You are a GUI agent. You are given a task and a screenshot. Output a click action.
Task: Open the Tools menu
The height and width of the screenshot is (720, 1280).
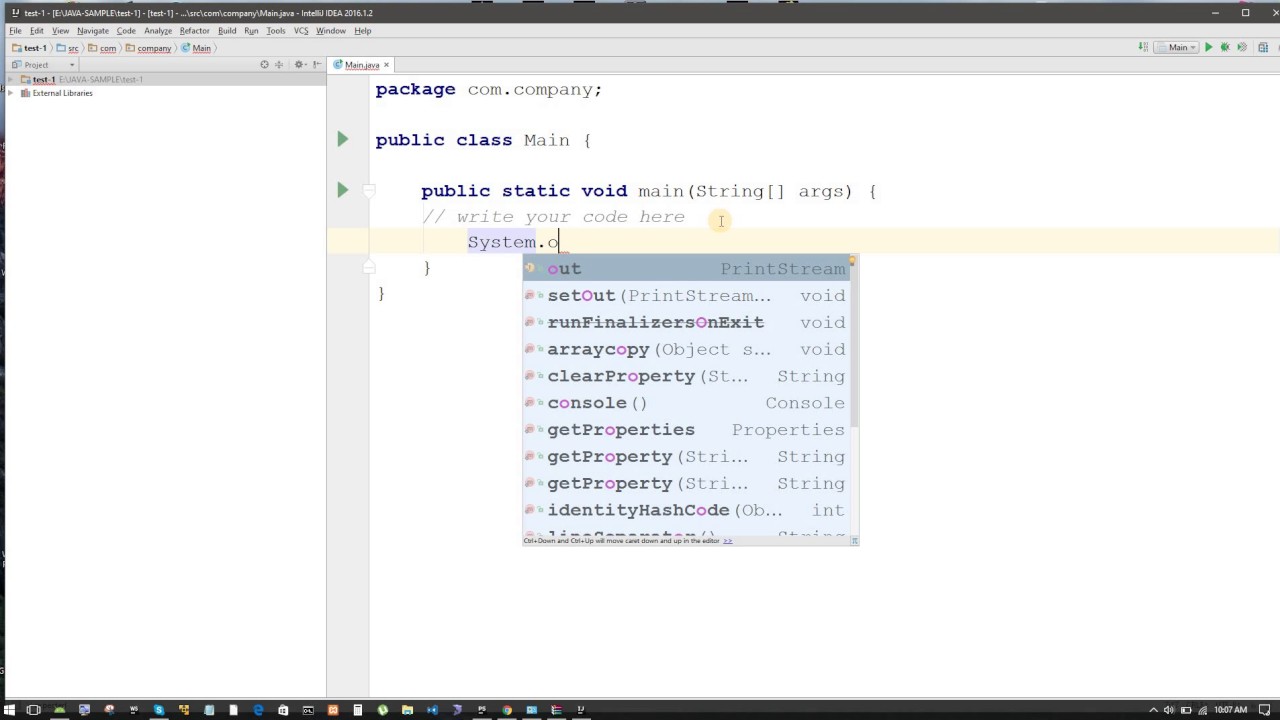point(276,31)
